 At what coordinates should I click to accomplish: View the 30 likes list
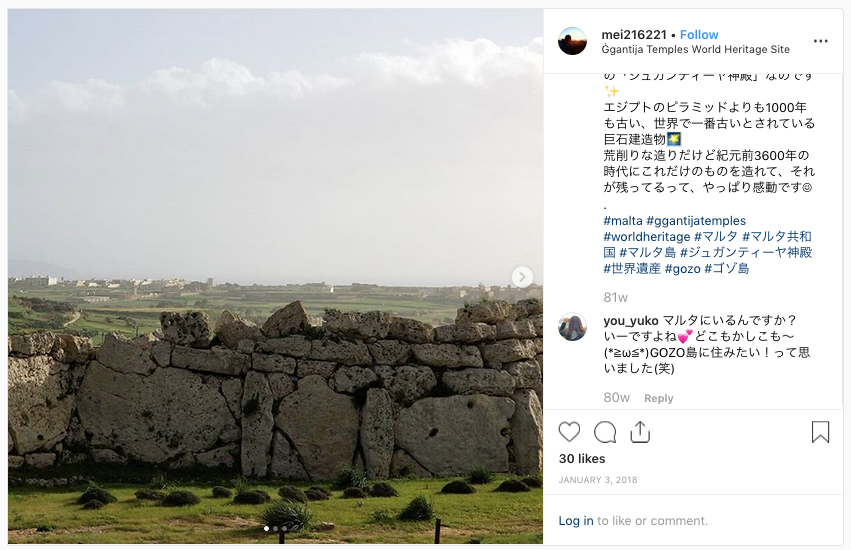(582, 459)
